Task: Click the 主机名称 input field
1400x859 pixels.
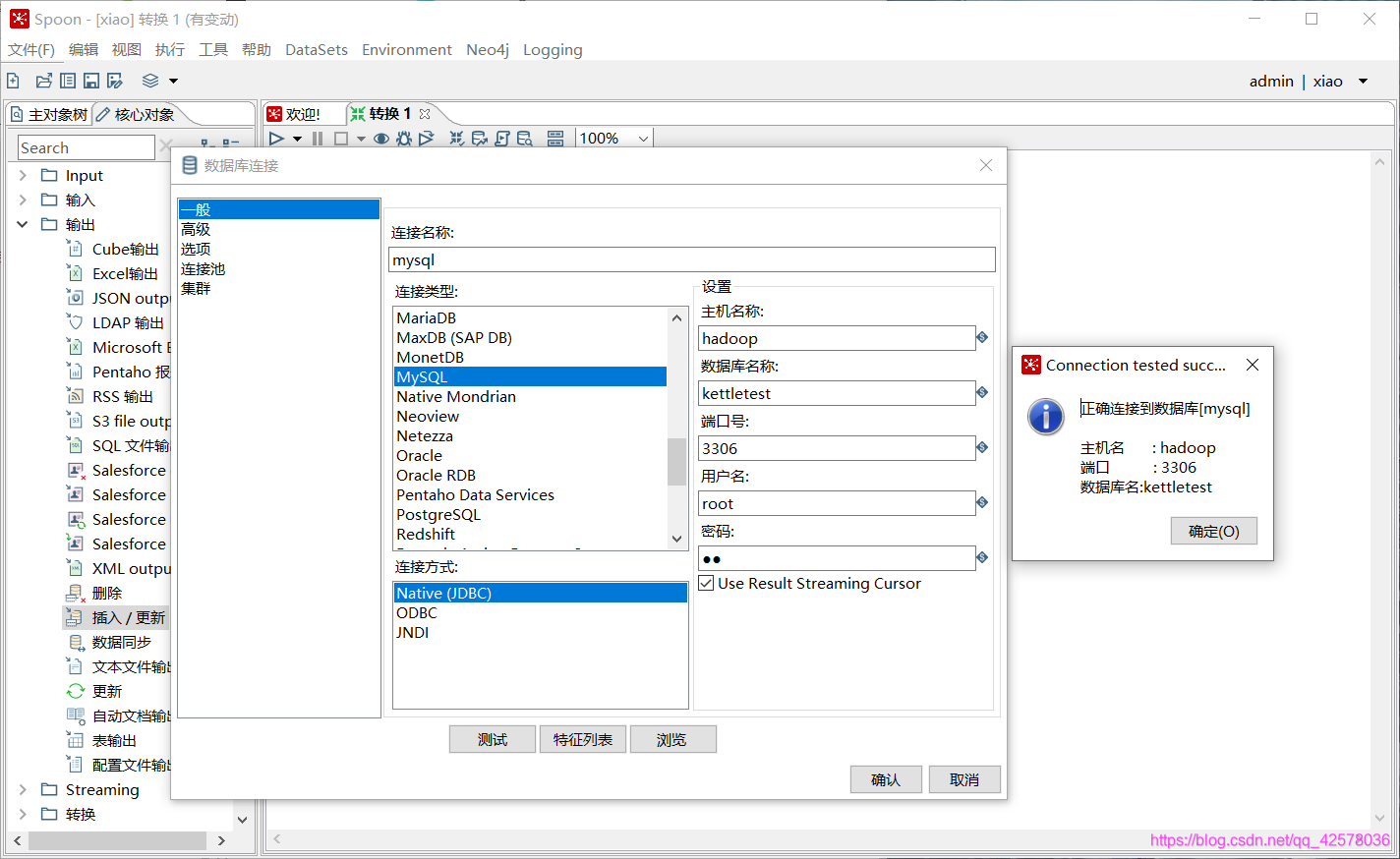Action: tap(837, 338)
